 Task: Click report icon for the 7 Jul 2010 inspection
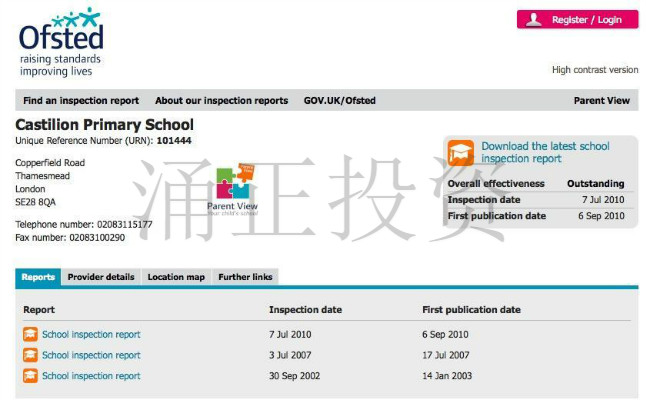click(x=30, y=334)
